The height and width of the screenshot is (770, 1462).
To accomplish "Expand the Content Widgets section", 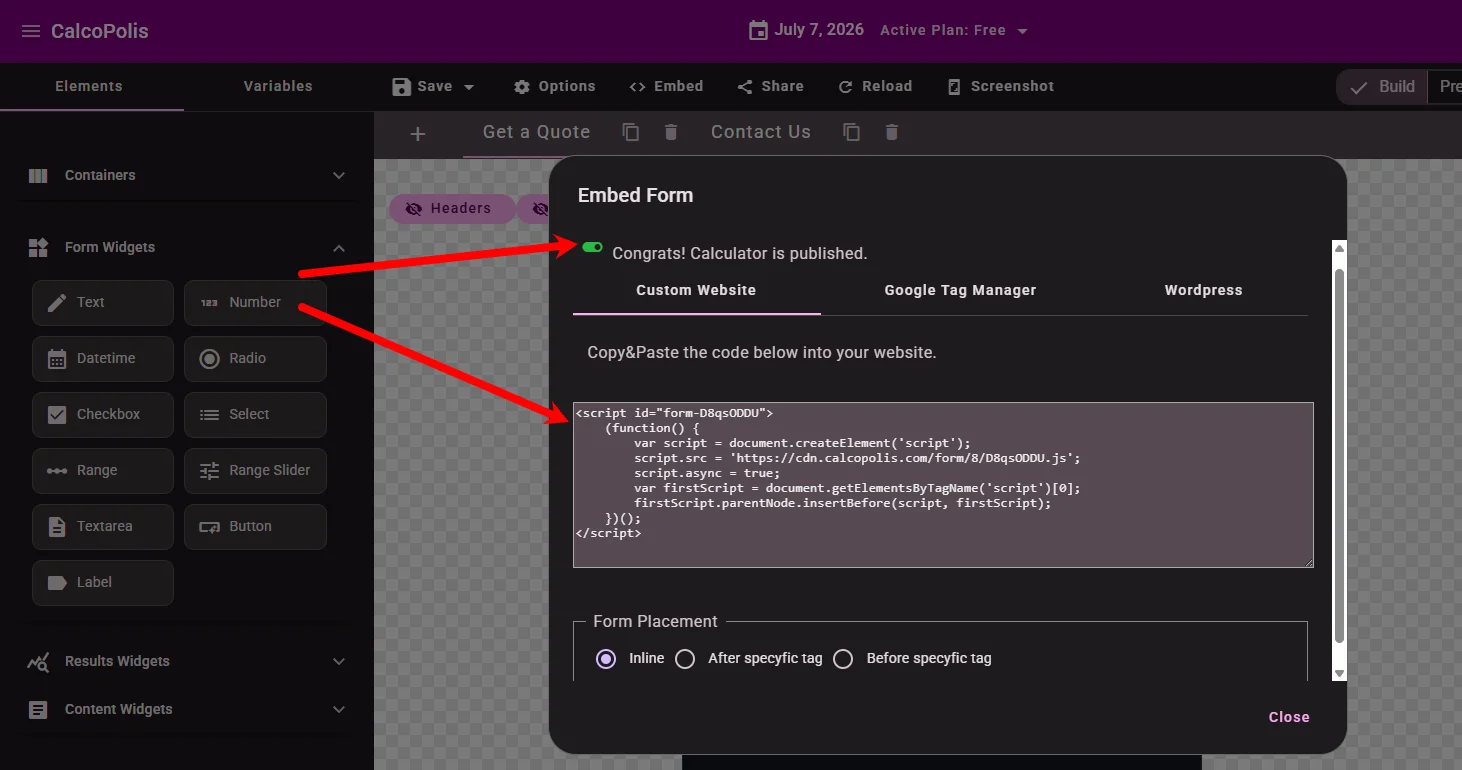I will (x=187, y=709).
